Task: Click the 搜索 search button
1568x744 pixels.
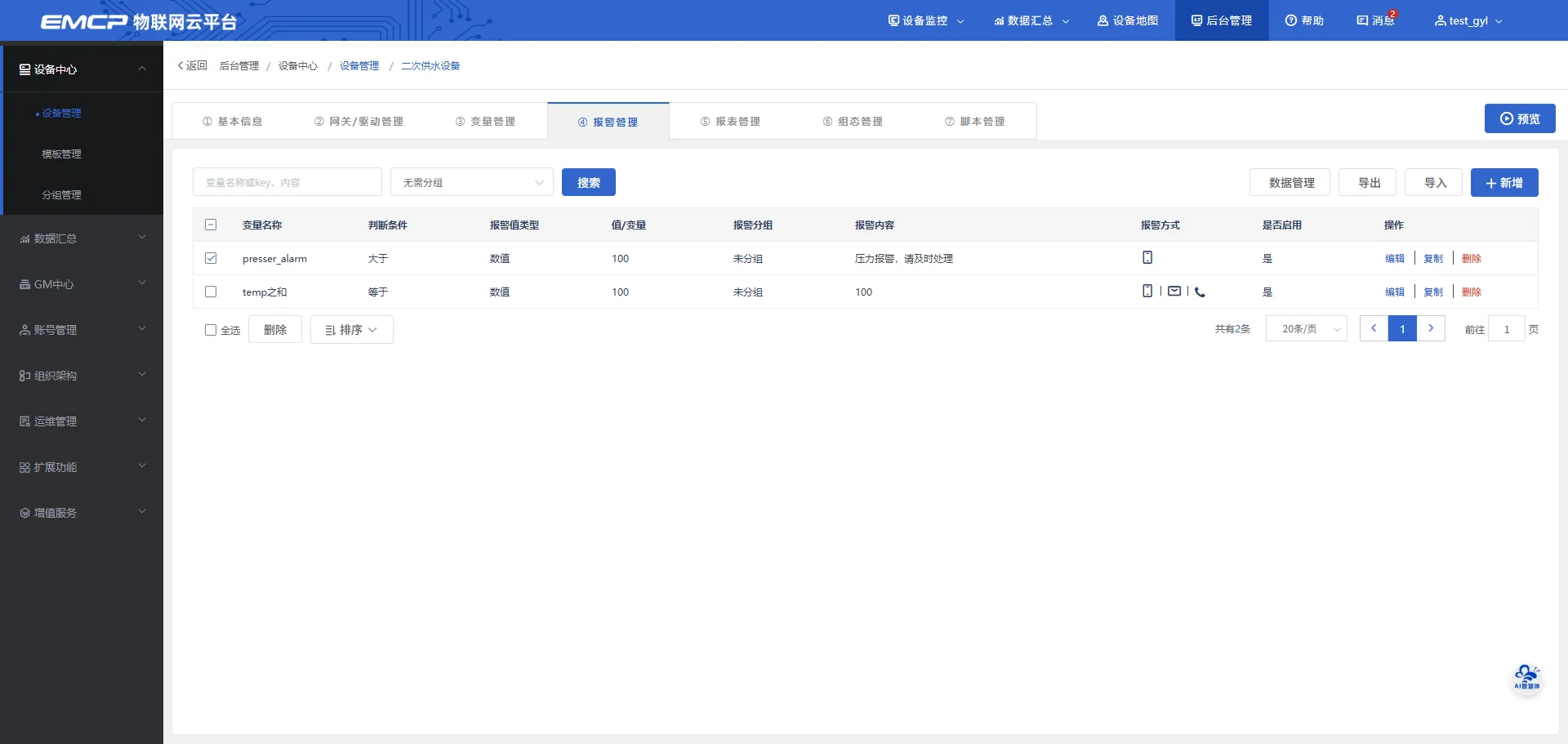Action: click(589, 182)
